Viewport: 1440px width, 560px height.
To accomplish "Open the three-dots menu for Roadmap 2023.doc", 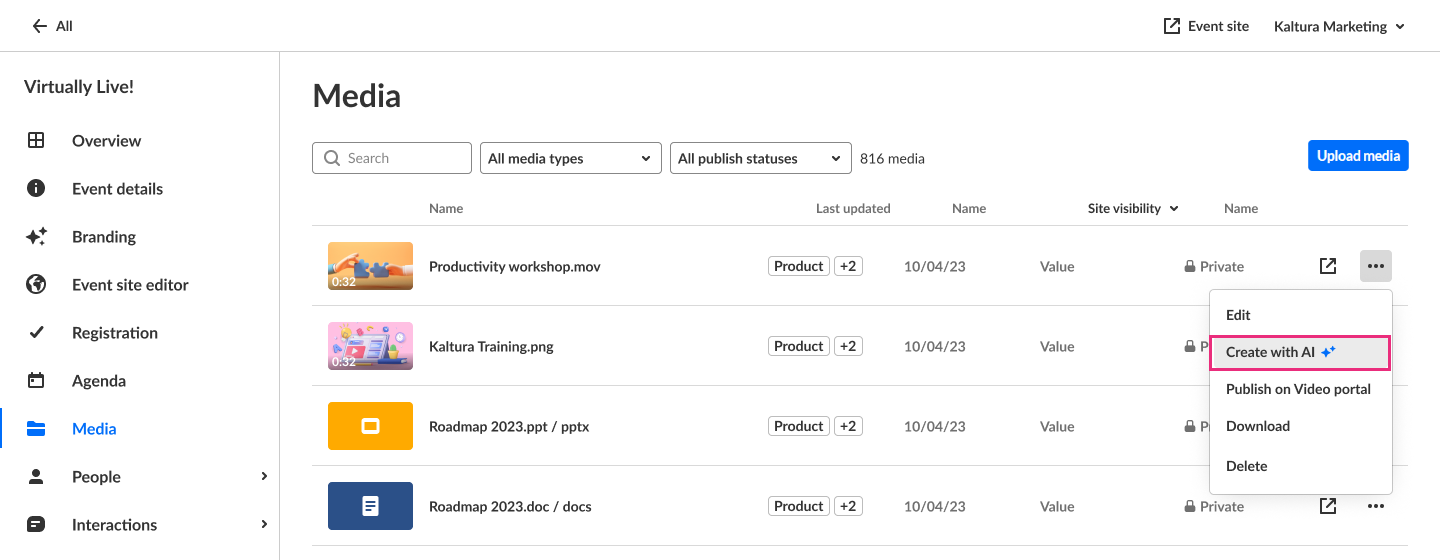I will click(x=1376, y=506).
